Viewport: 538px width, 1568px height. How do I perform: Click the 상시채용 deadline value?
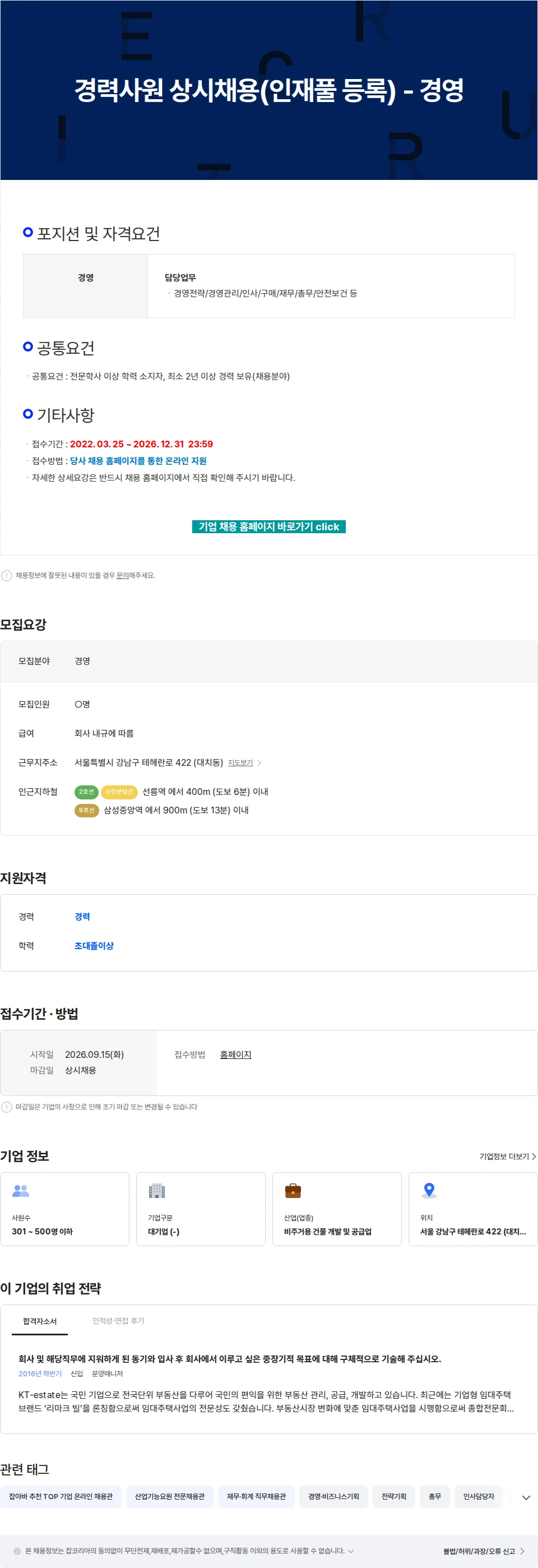(x=80, y=1070)
